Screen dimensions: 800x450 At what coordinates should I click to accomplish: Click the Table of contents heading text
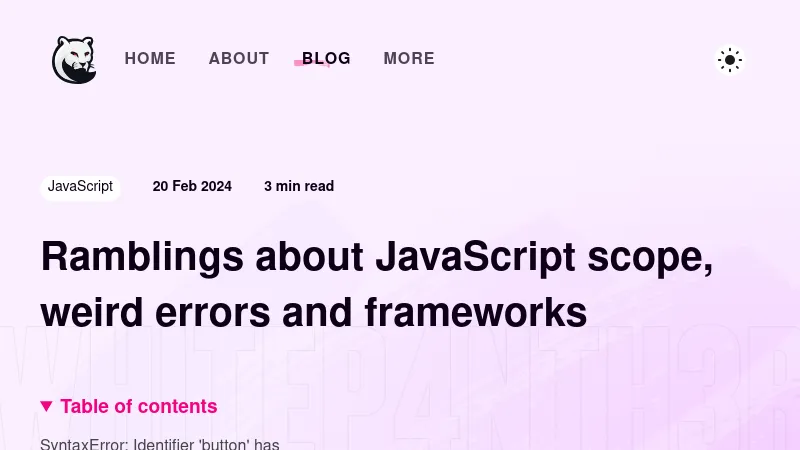pyautogui.click(x=139, y=406)
